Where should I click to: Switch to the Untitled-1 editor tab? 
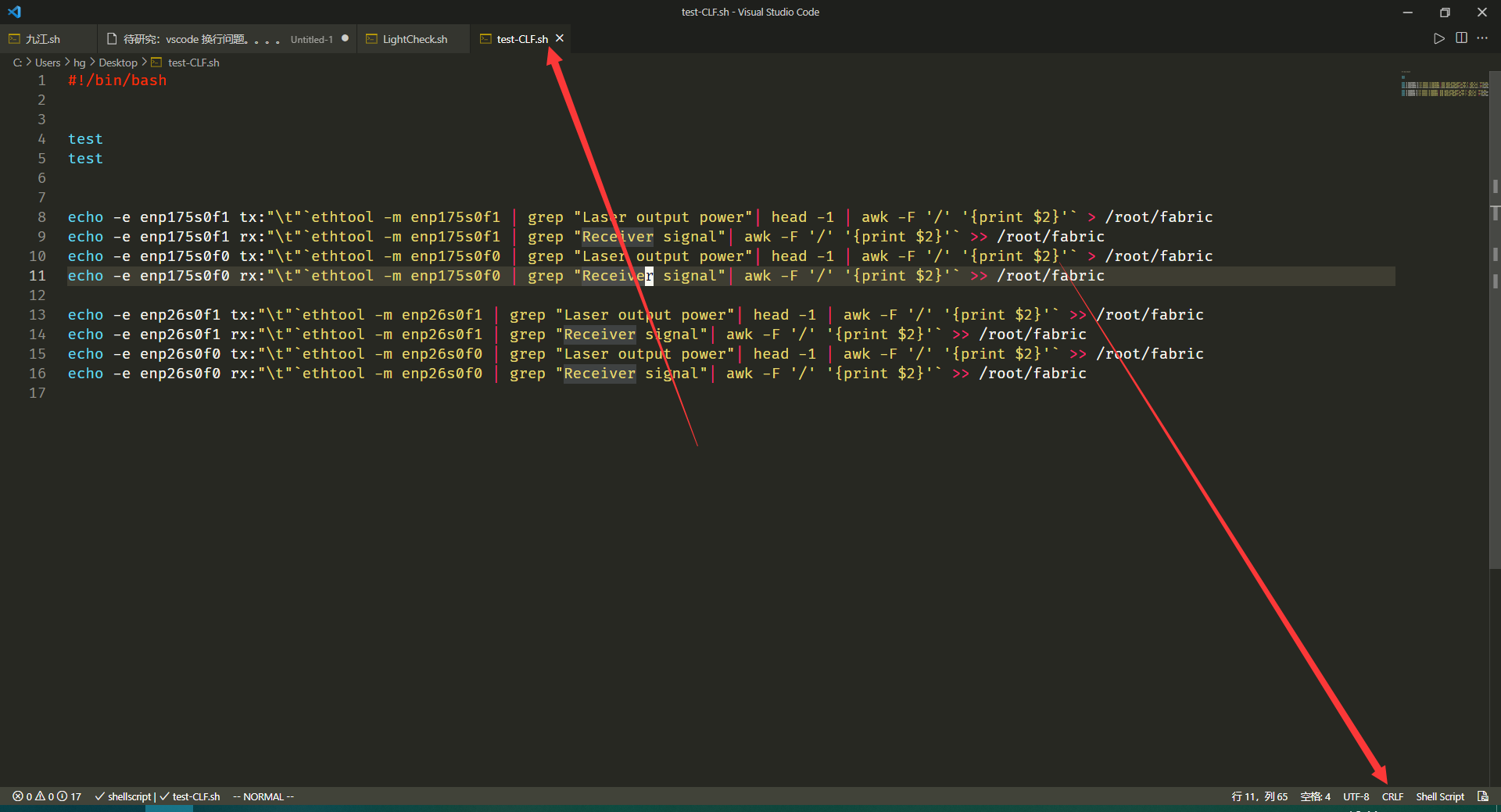point(227,39)
